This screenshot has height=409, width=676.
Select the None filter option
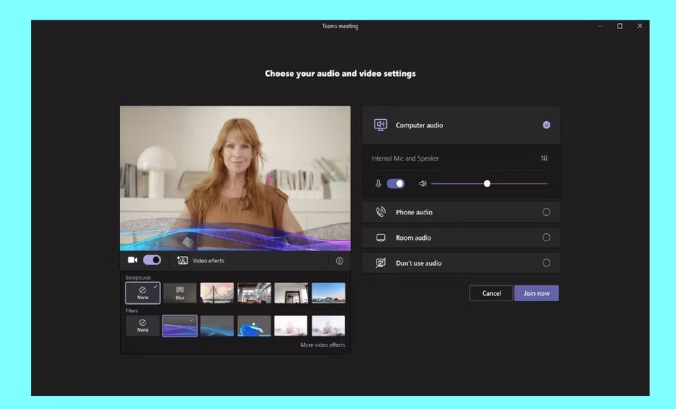tap(143, 326)
